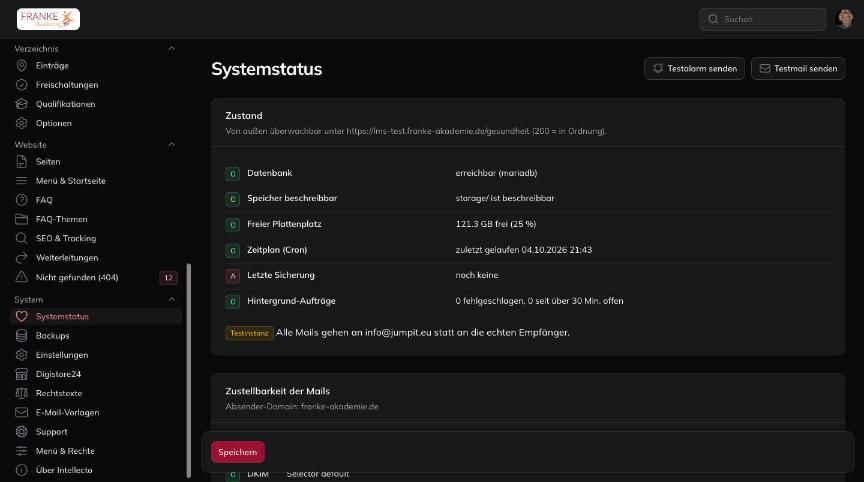Screen dimensions: 864x482
Task: Click the Franke Akademie logo
Action: (48, 19)
